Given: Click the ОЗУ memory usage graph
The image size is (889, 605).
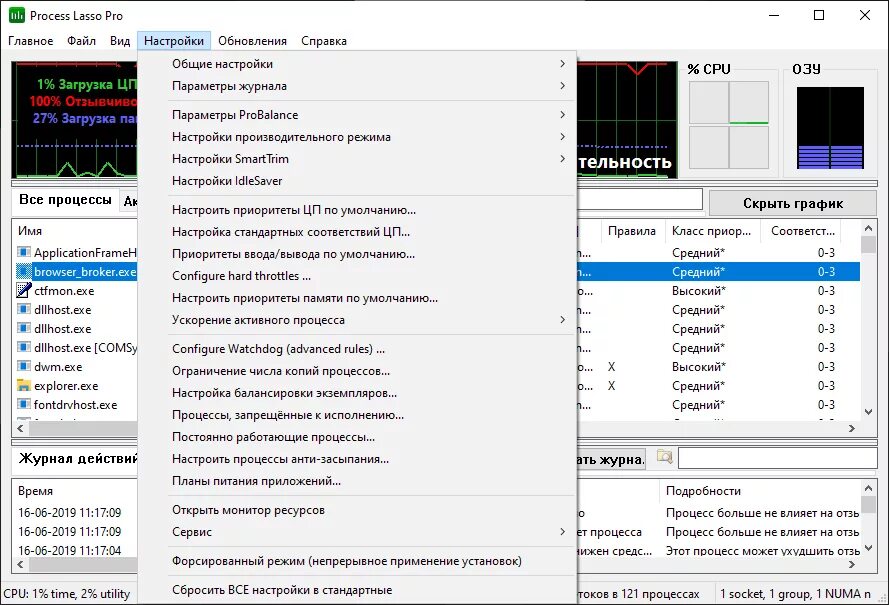Looking at the screenshot, I should (x=830, y=128).
